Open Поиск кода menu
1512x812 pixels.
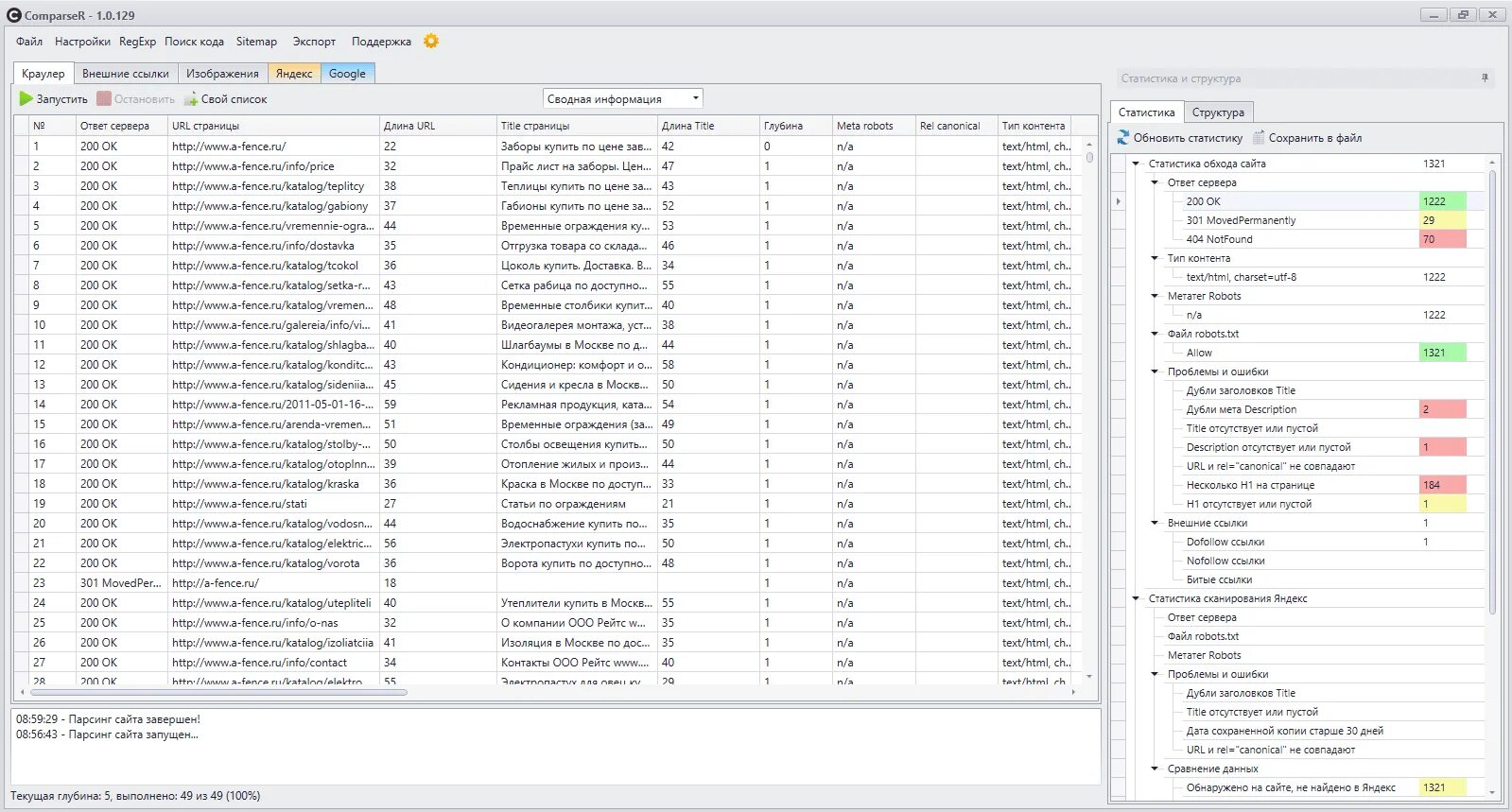click(x=194, y=42)
